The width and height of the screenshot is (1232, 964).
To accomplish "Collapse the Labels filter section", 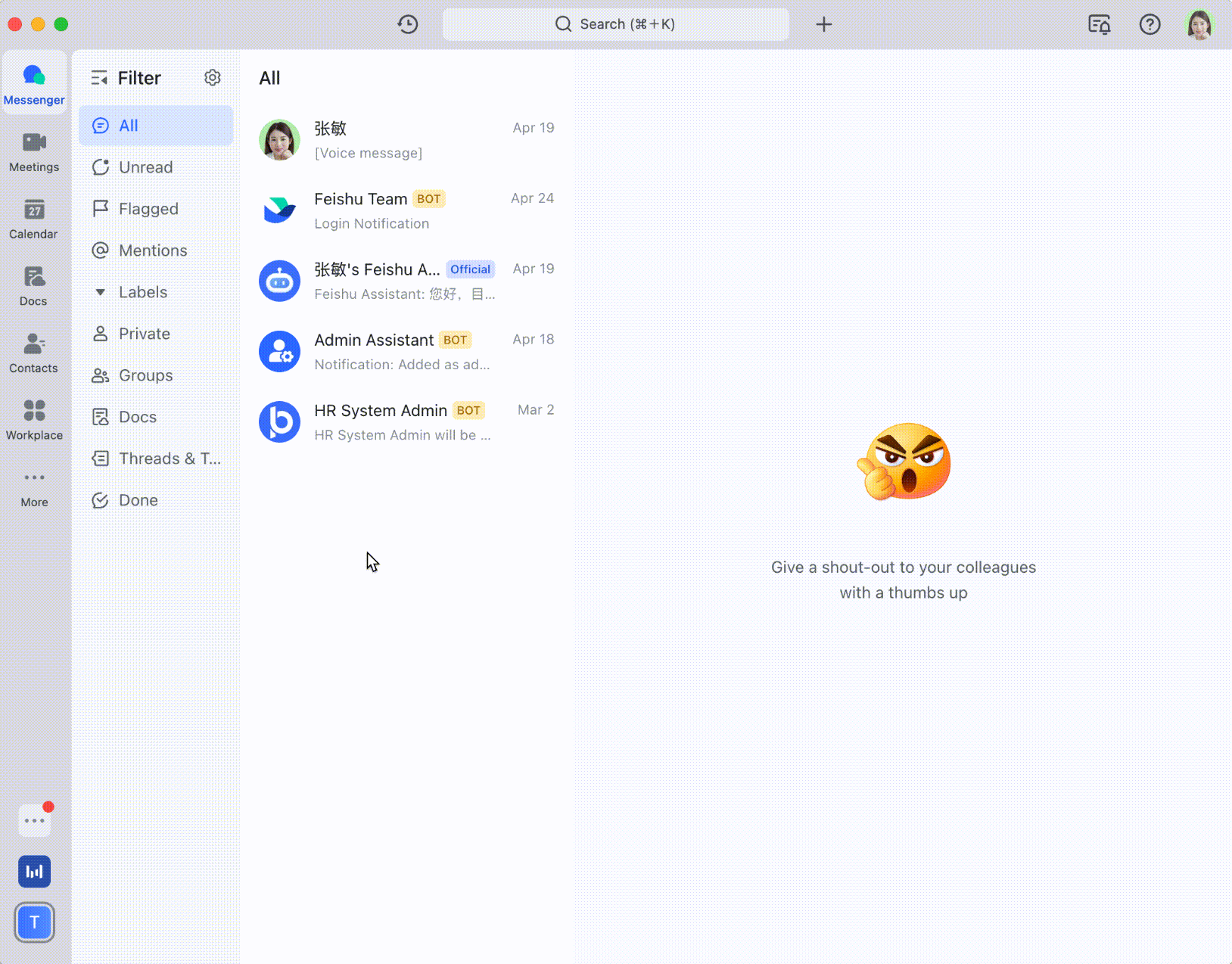I will [101, 291].
